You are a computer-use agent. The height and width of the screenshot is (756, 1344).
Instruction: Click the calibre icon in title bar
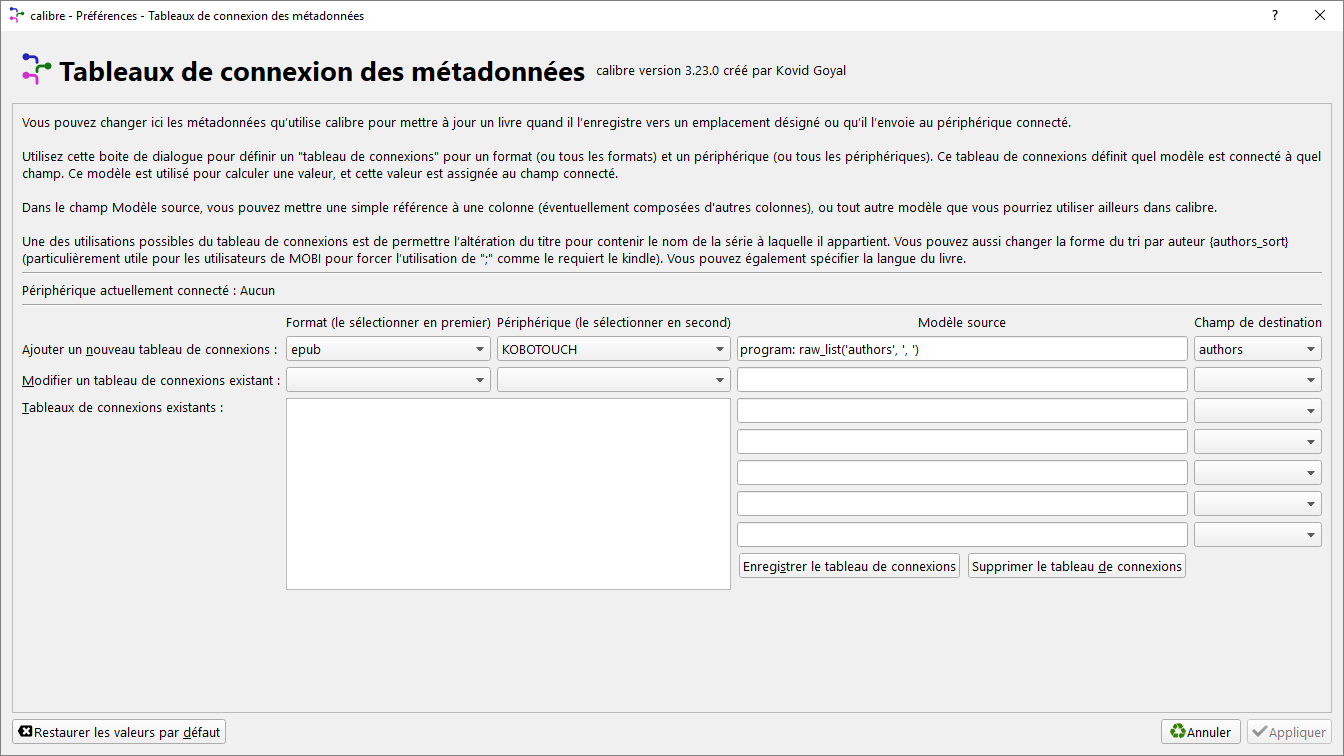pos(15,15)
